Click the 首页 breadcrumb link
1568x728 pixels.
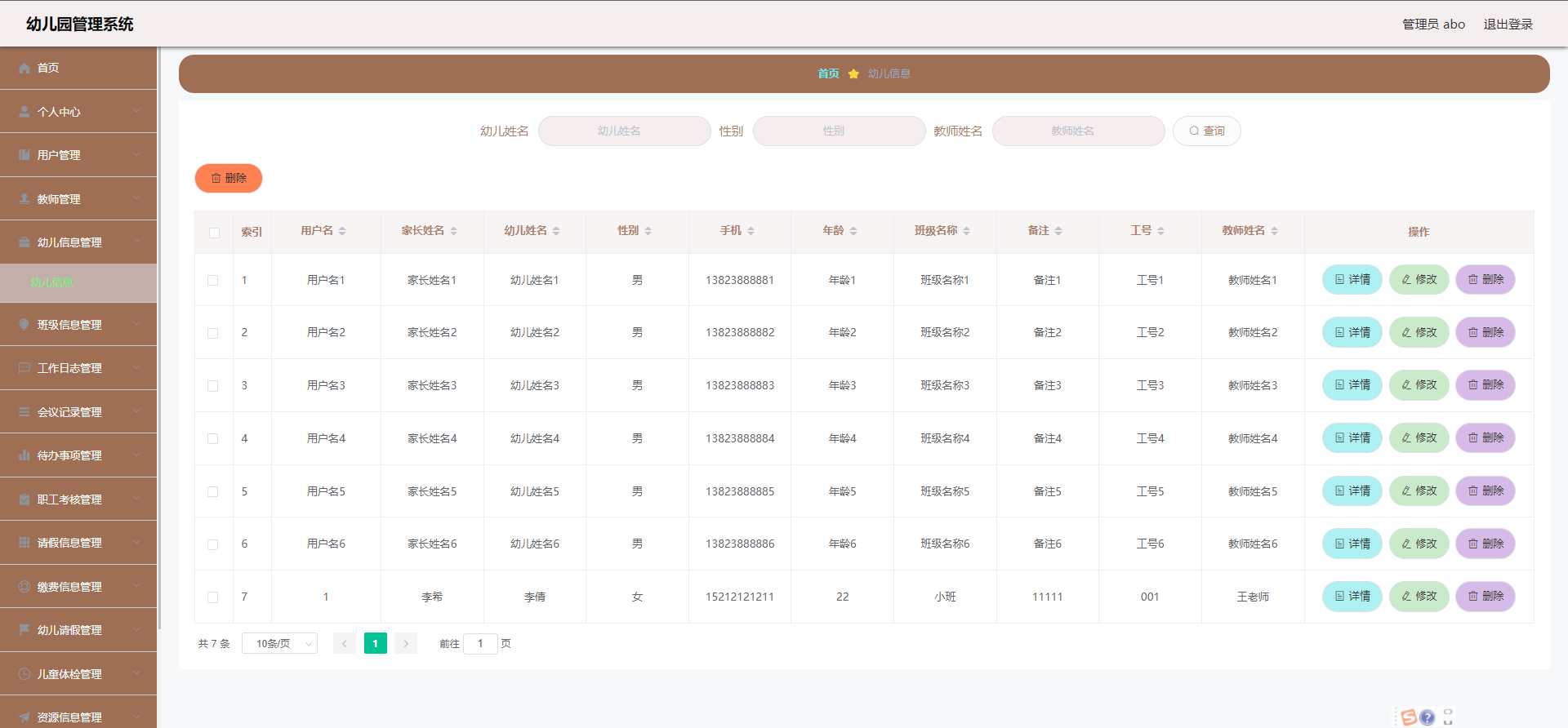pos(828,73)
